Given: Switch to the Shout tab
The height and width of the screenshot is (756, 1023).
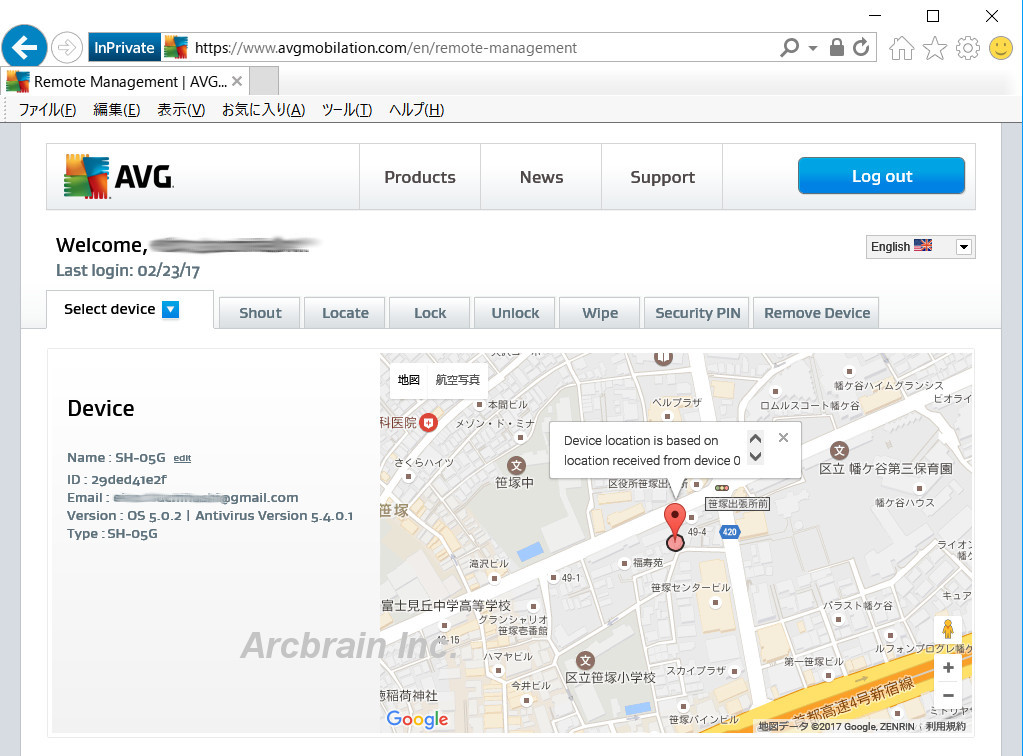Looking at the screenshot, I should pos(260,313).
